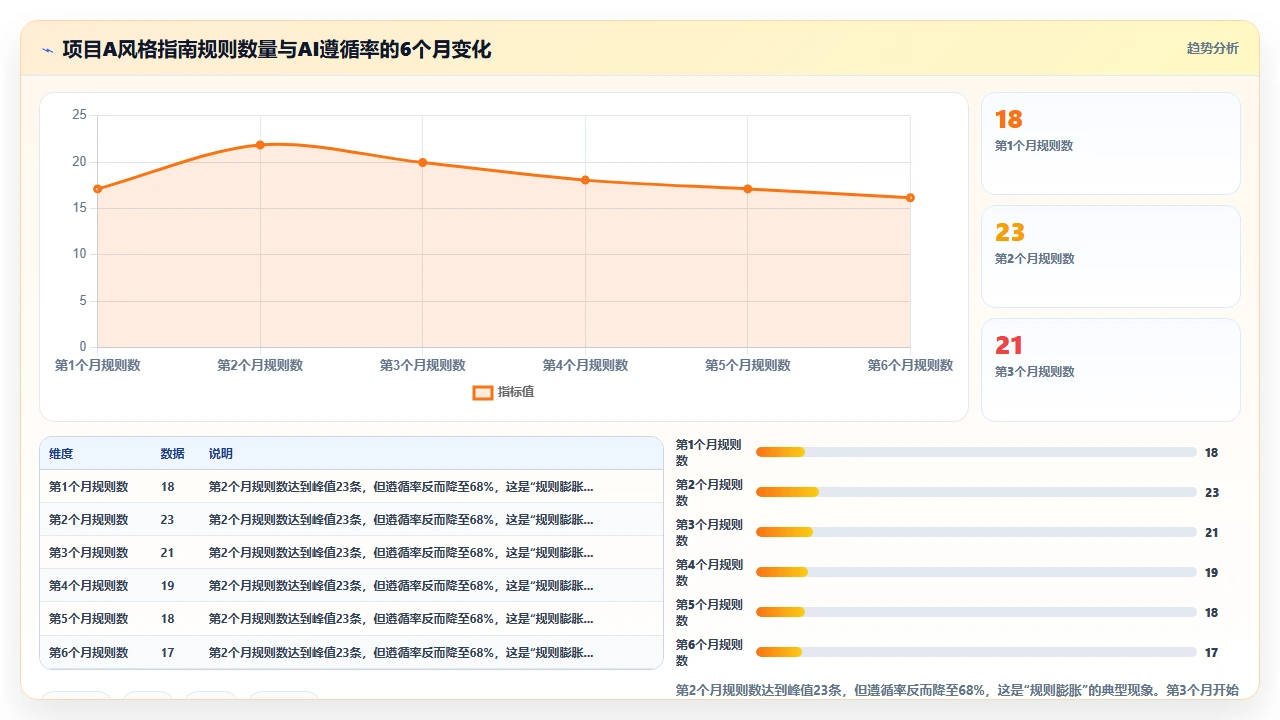Select table cell 第6个月规则数 in 维度 column

click(x=88, y=653)
